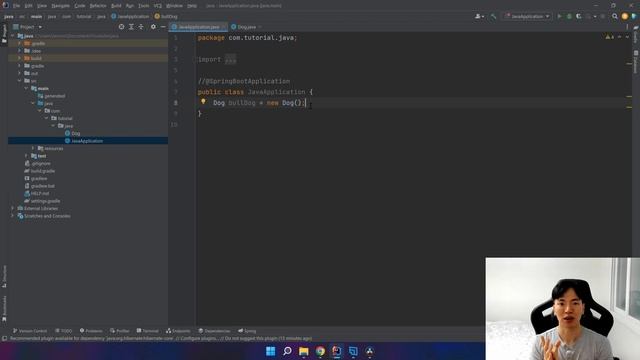Open the TODO tool window
The image size is (640, 360).
coord(64,331)
